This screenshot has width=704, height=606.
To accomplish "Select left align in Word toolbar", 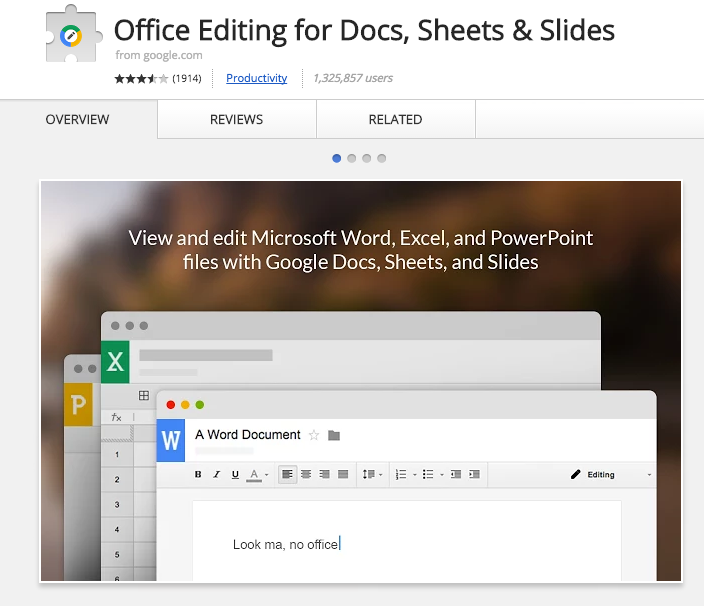I will click(287, 474).
